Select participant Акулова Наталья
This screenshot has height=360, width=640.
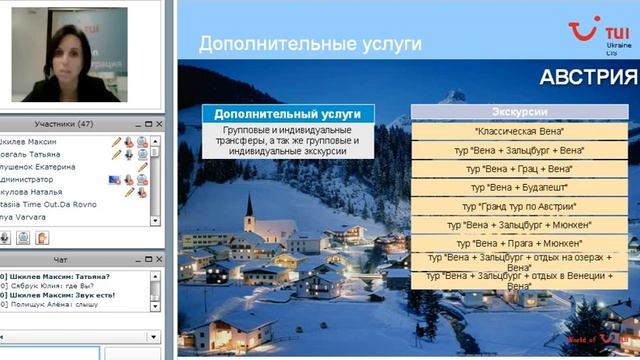[31, 192]
